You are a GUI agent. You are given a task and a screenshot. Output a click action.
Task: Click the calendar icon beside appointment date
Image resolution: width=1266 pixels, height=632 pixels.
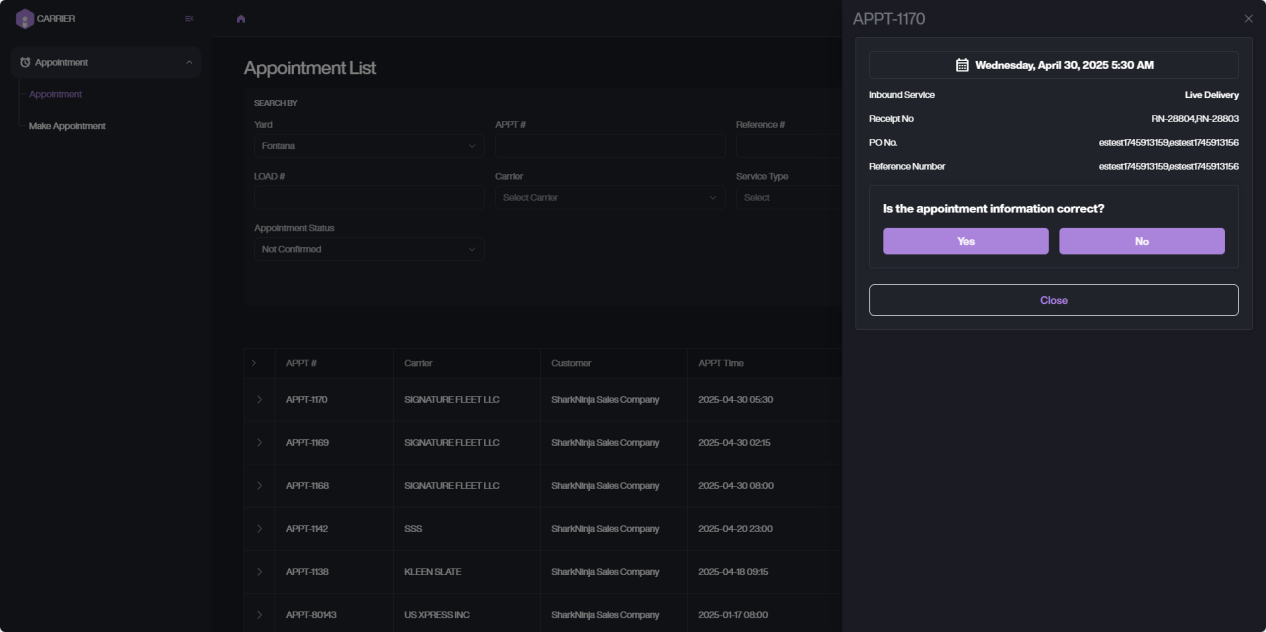962,65
